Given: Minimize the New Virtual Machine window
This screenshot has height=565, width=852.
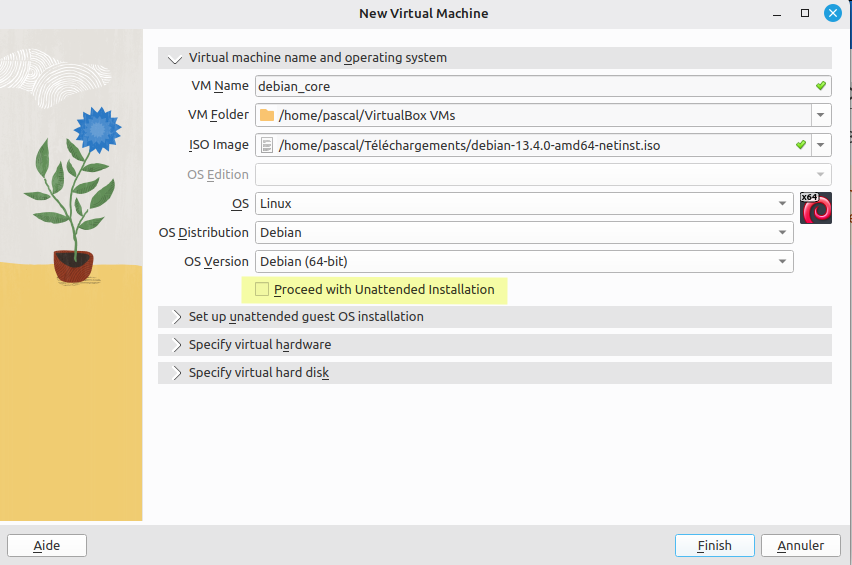Looking at the screenshot, I should (776, 14).
